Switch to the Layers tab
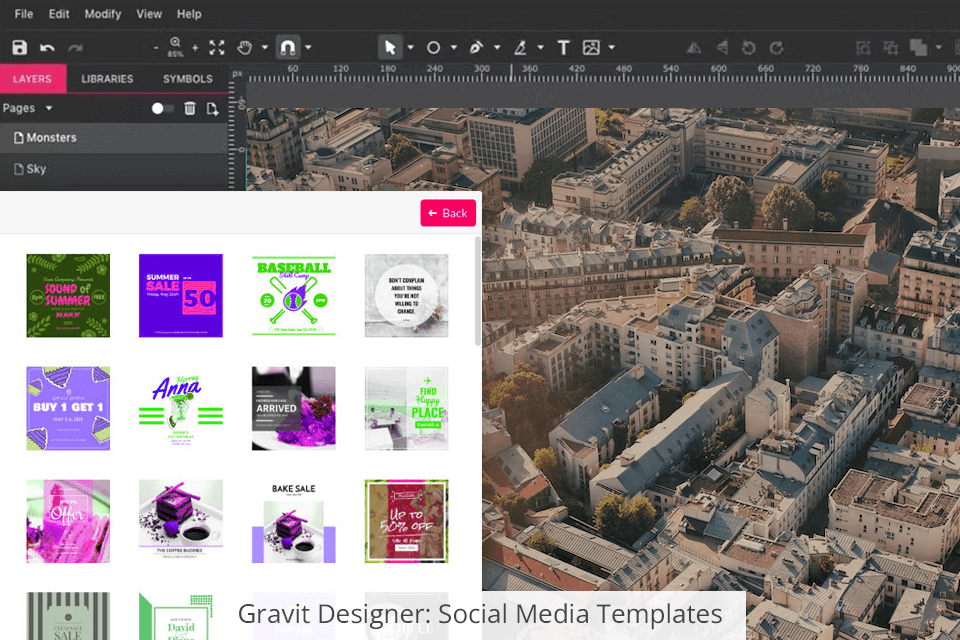Screen dimensions: 960x640 coord(32,79)
